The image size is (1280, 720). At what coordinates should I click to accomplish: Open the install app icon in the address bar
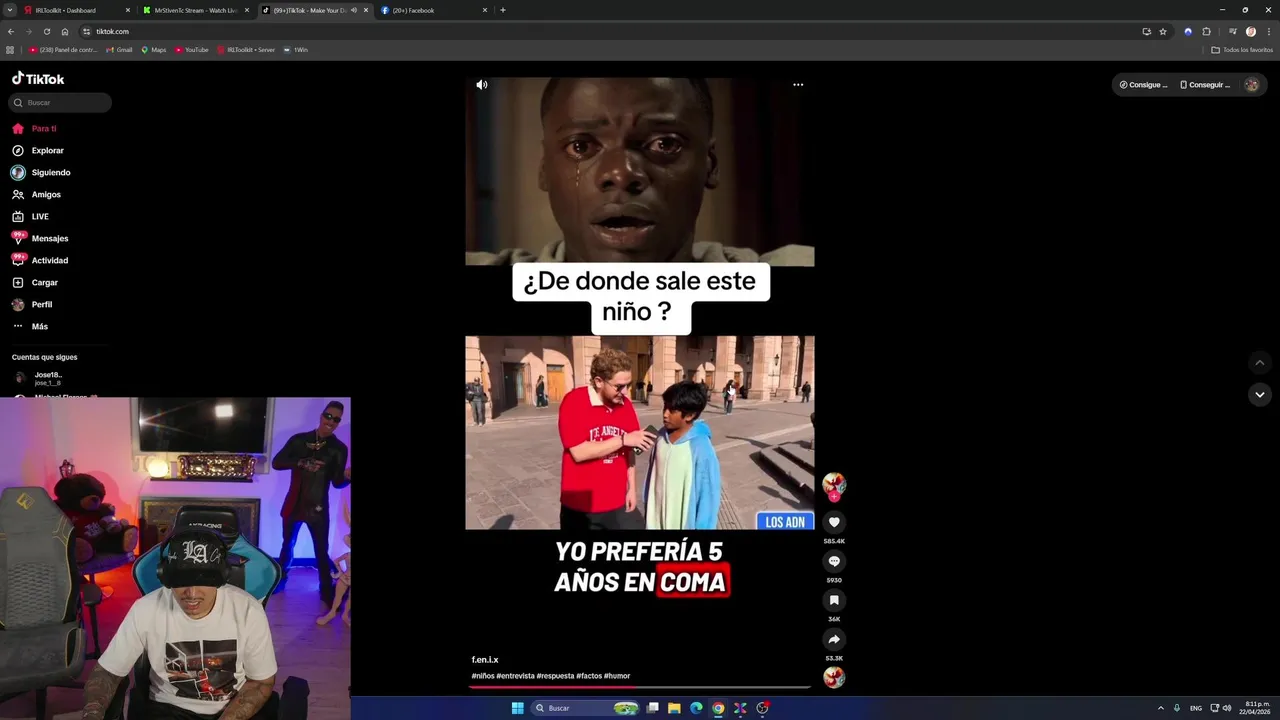click(1146, 31)
